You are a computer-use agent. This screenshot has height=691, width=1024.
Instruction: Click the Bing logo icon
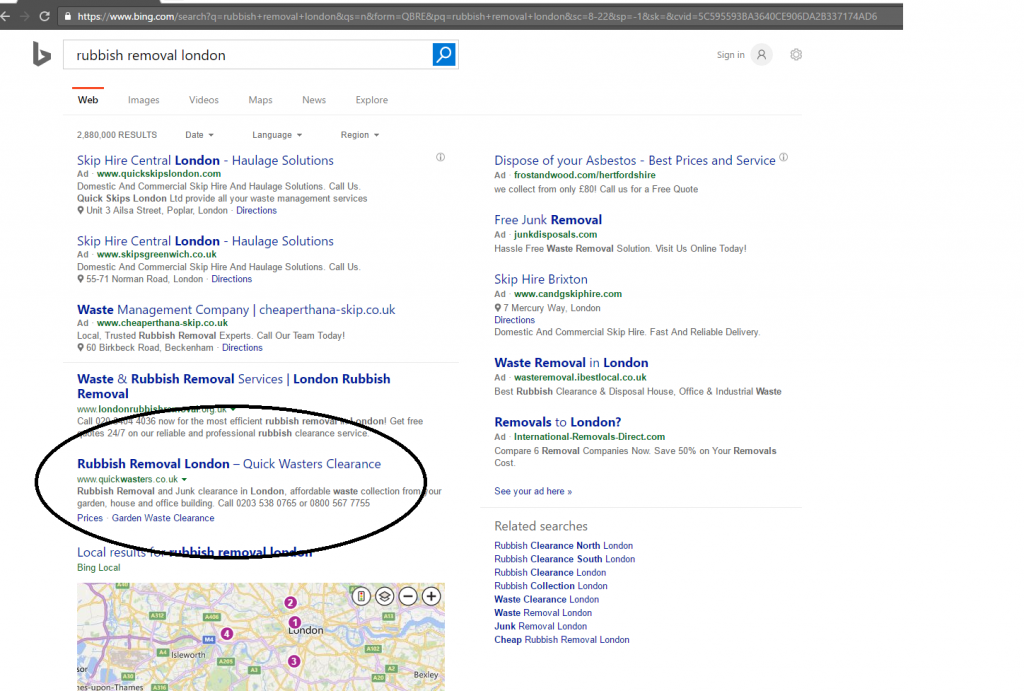41,54
